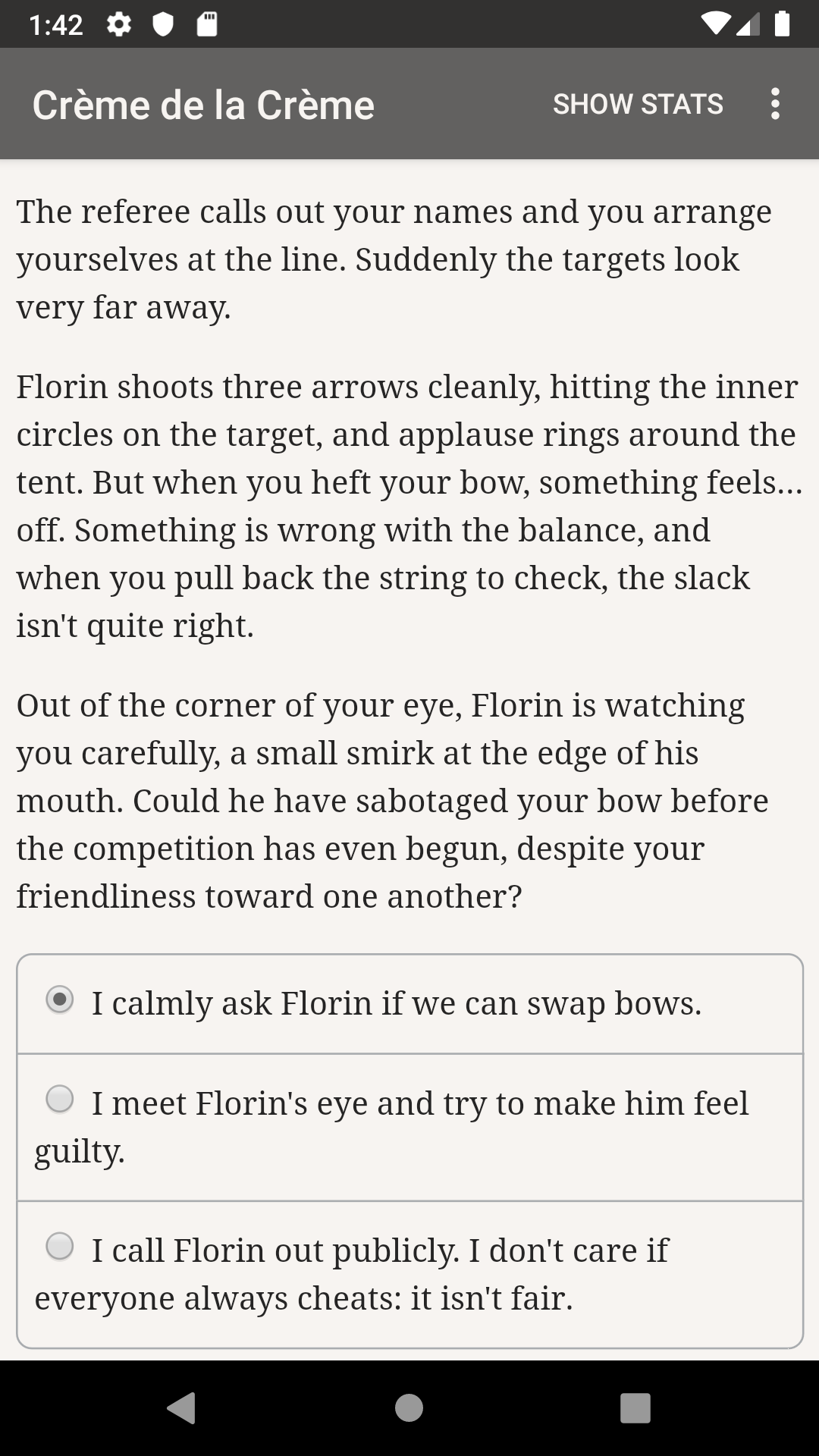Click the SHOW STATS button
819x1456 pixels.
(x=638, y=104)
